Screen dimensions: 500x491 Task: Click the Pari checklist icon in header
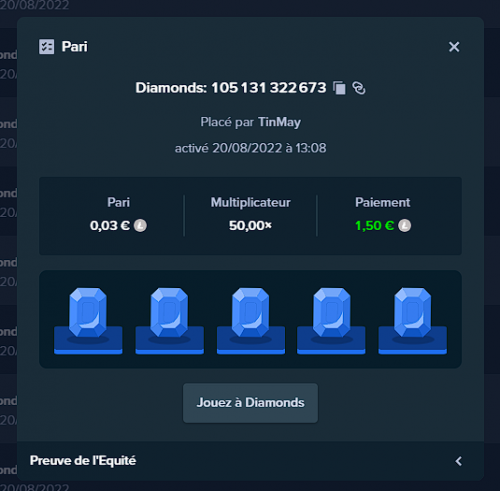click(x=46, y=47)
